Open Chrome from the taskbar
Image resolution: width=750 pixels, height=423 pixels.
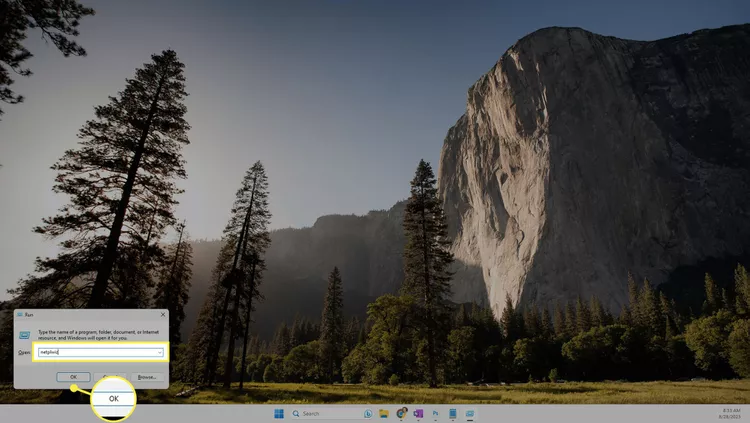[x=401, y=413]
